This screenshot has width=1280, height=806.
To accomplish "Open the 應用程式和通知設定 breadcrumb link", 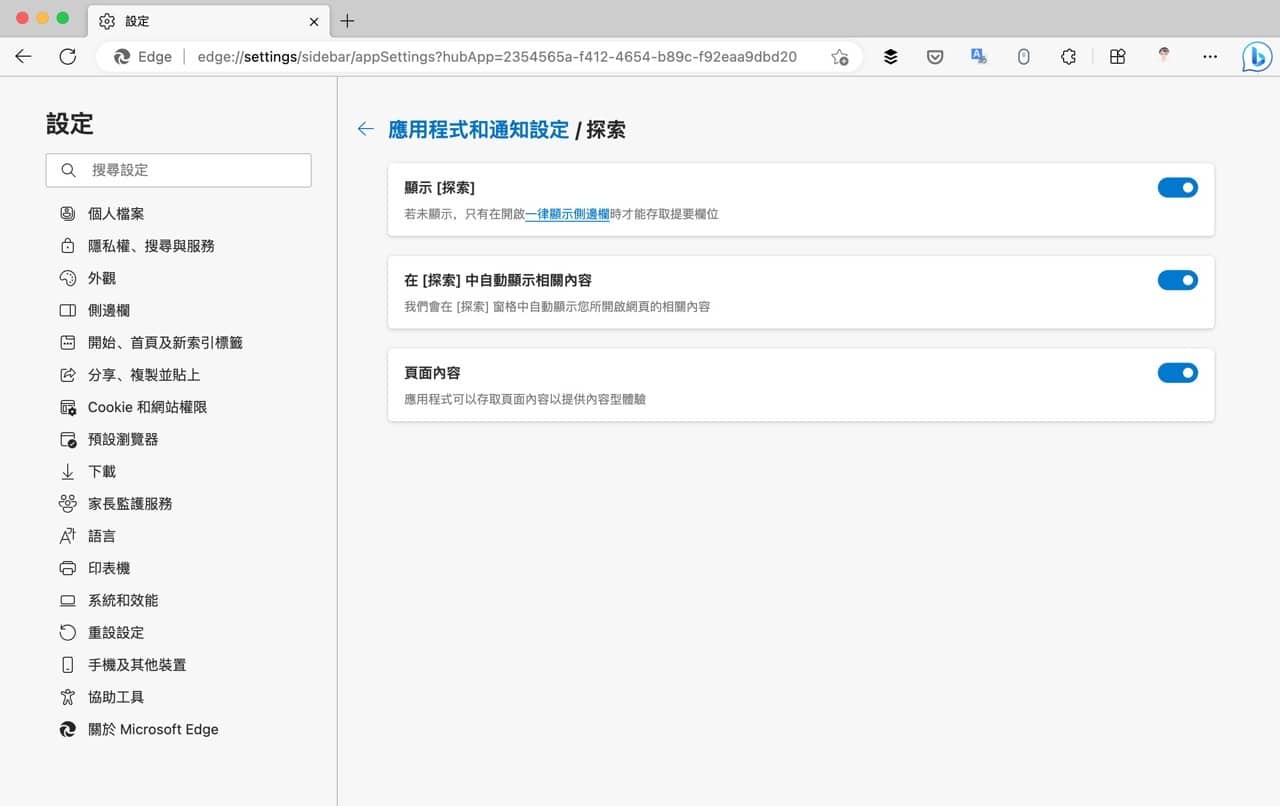I will tap(478, 129).
